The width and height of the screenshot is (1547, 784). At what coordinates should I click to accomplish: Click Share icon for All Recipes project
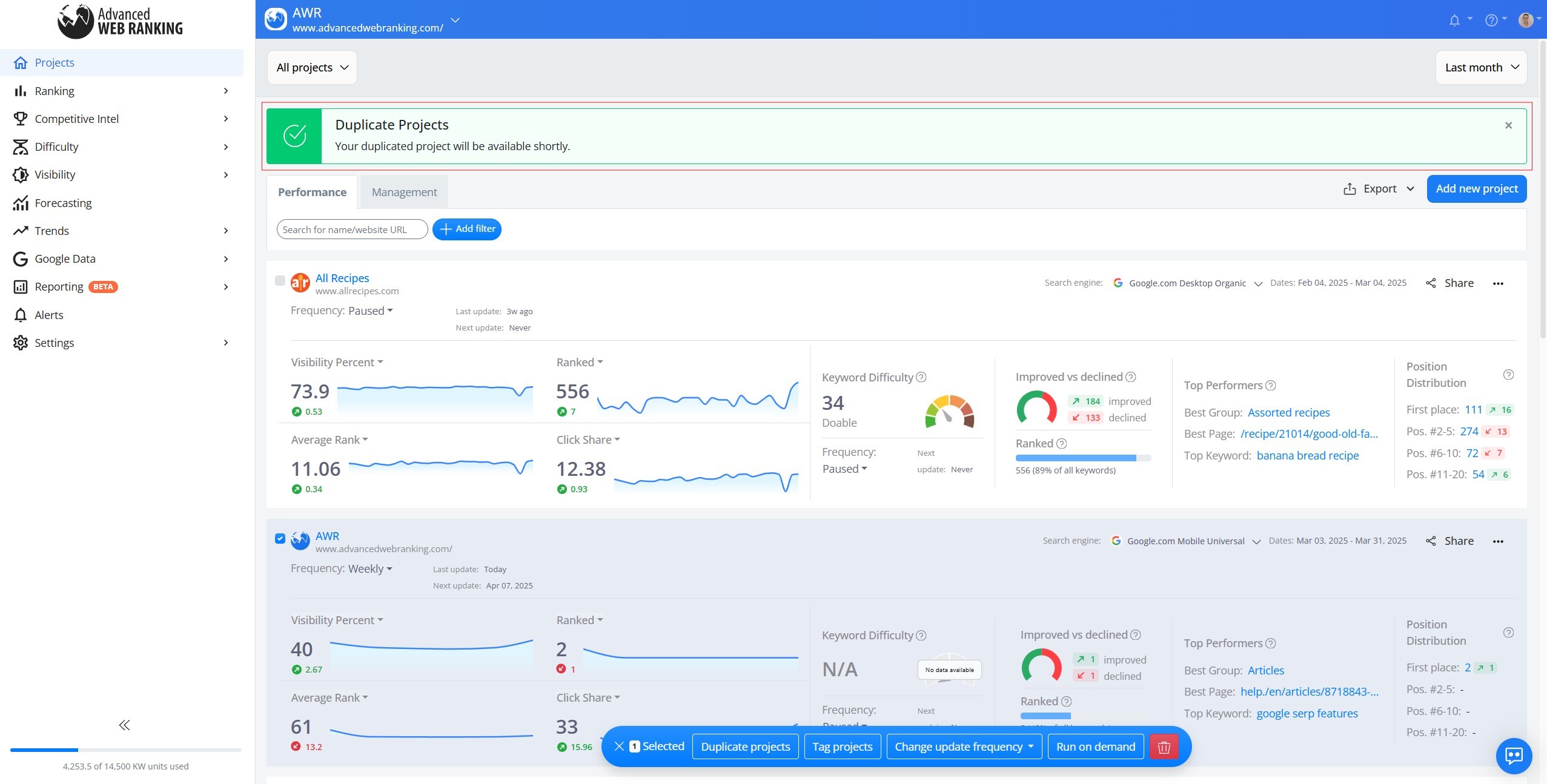pyautogui.click(x=1431, y=283)
